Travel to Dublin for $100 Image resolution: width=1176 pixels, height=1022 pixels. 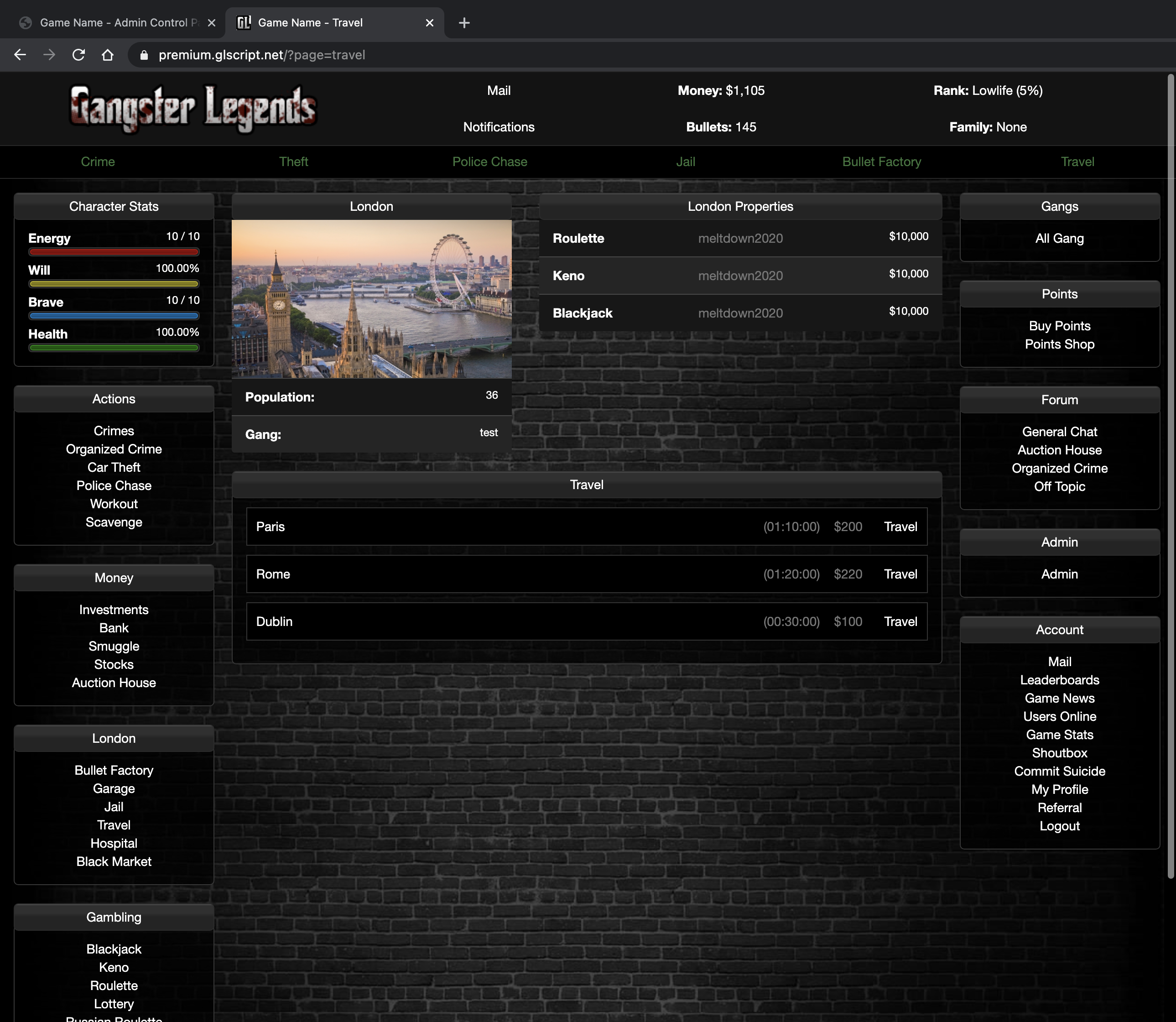click(x=900, y=621)
